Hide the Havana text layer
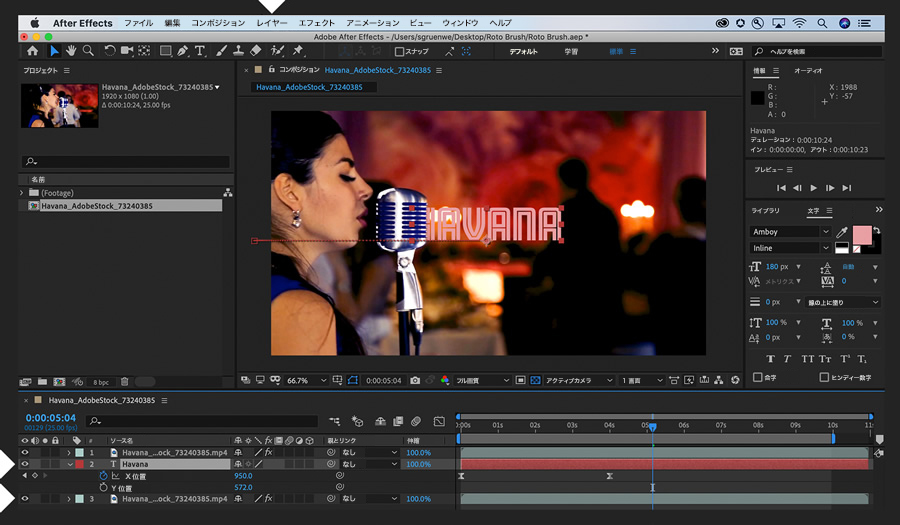The width and height of the screenshot is (900, 525). (25, 464)
